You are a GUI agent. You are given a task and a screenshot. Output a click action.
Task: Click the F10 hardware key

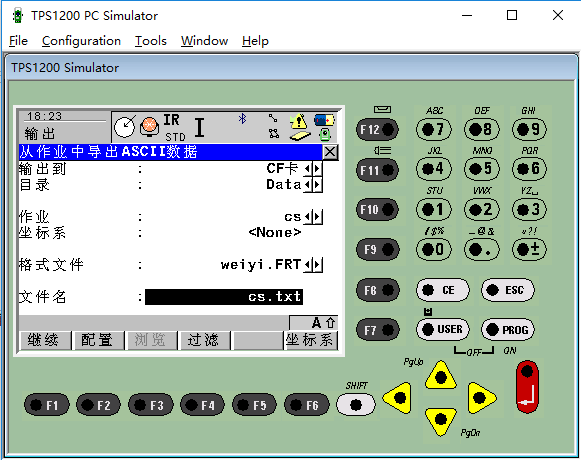377,209
